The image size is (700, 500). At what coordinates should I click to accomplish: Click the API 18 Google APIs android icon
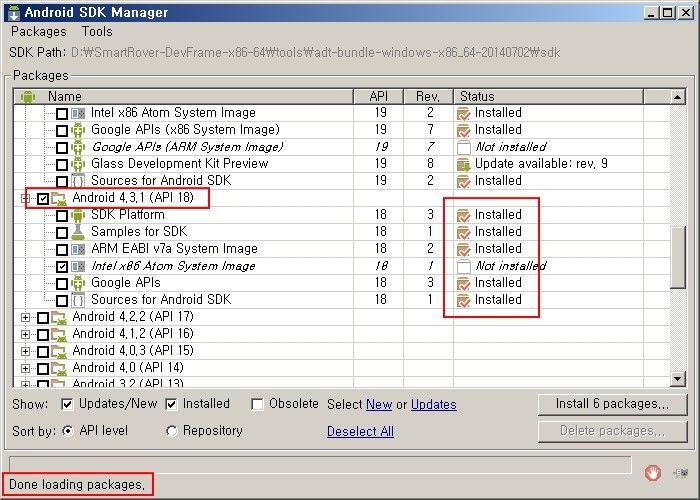[78, 283]
